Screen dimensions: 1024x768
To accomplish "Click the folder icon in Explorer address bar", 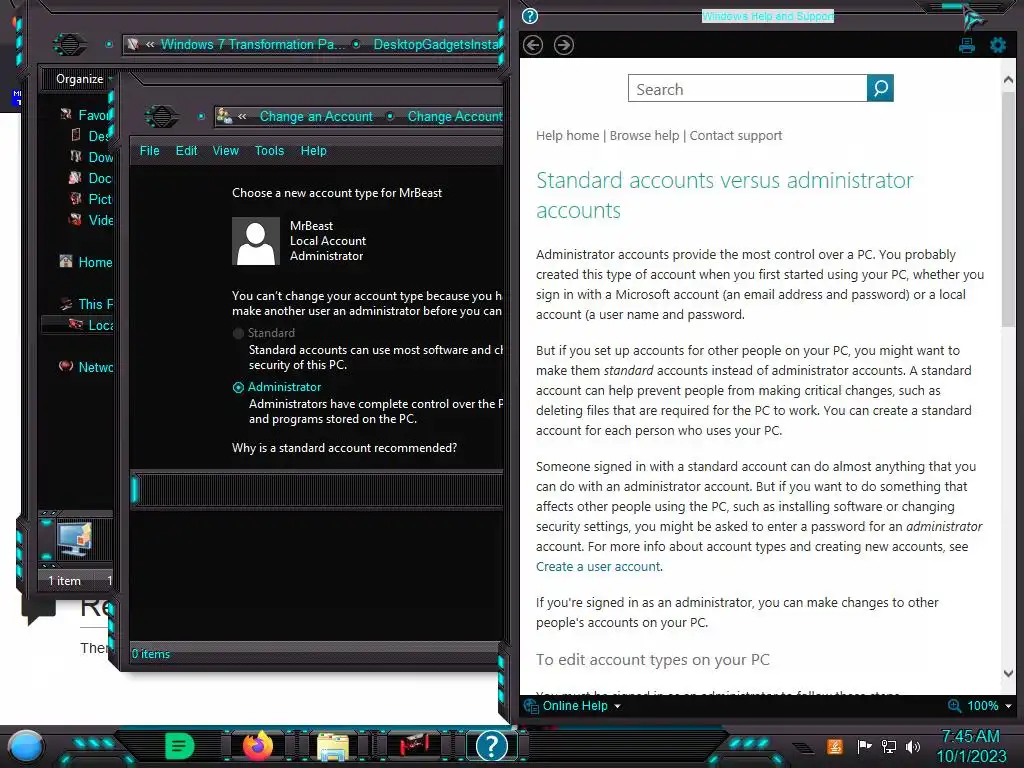I will 133,44.
